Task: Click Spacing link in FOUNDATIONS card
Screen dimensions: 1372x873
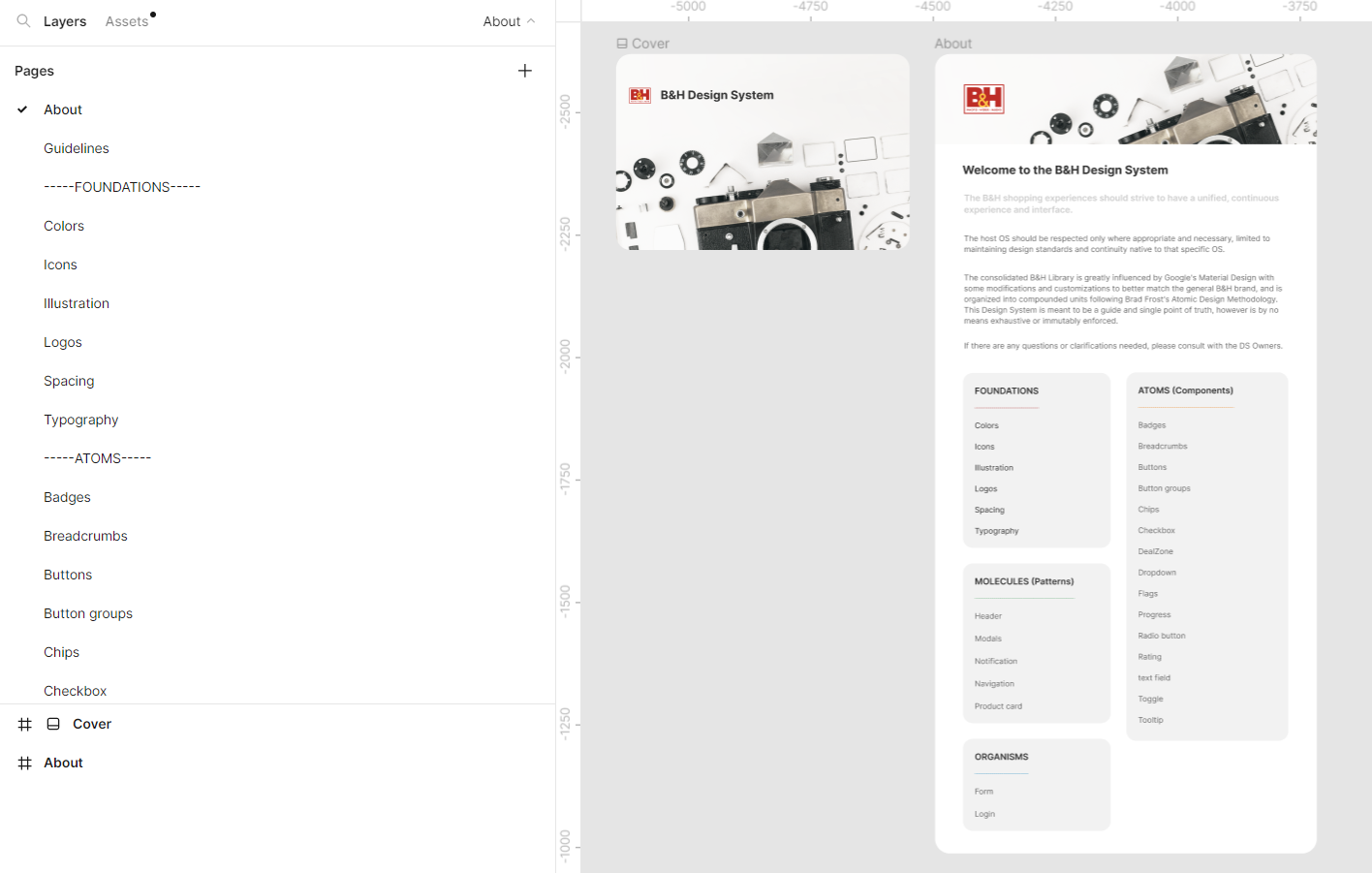Action: pyautogui.click(x=989, y=510)
